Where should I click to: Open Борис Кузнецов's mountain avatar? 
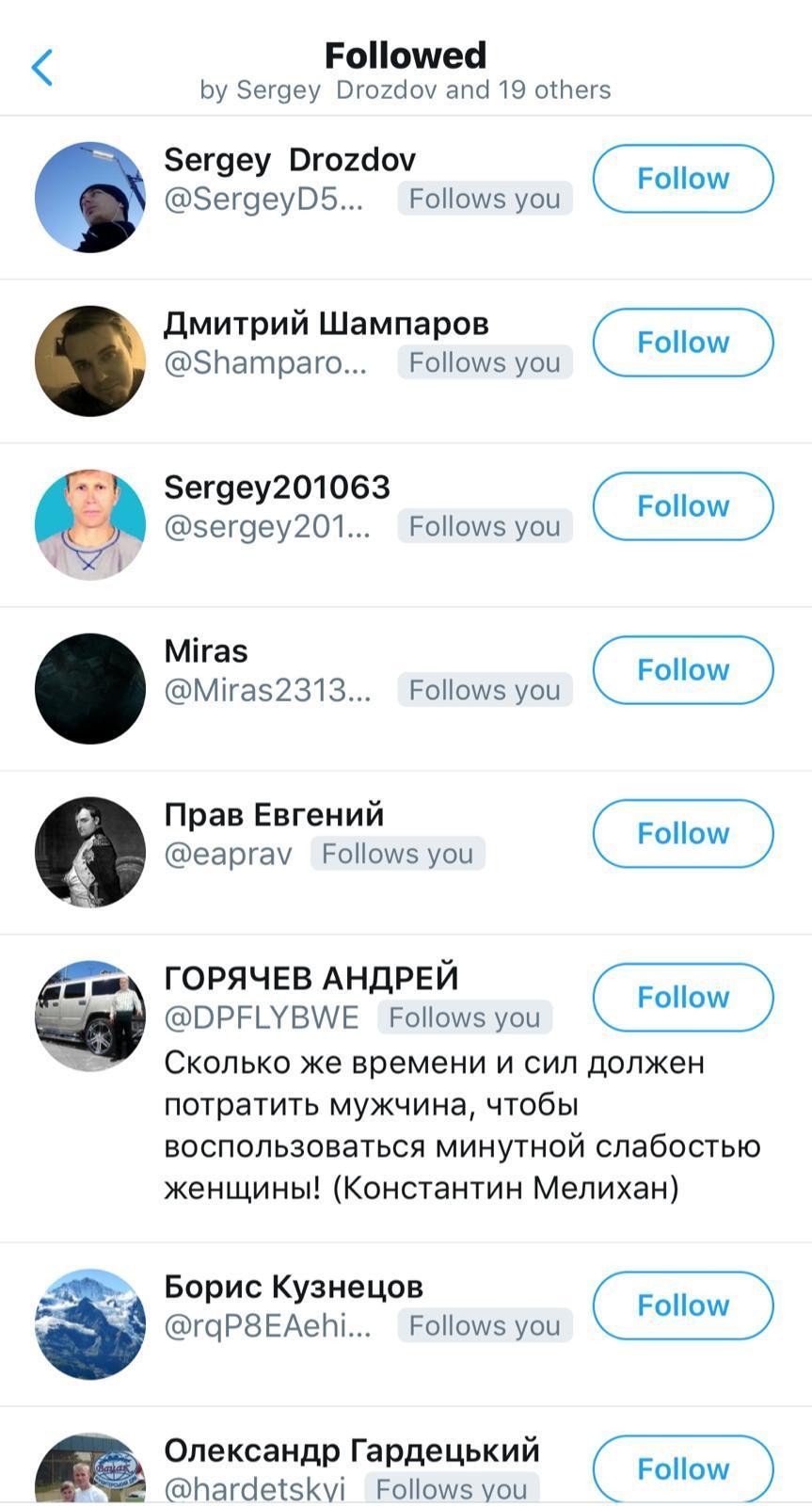coord(90,1324)
